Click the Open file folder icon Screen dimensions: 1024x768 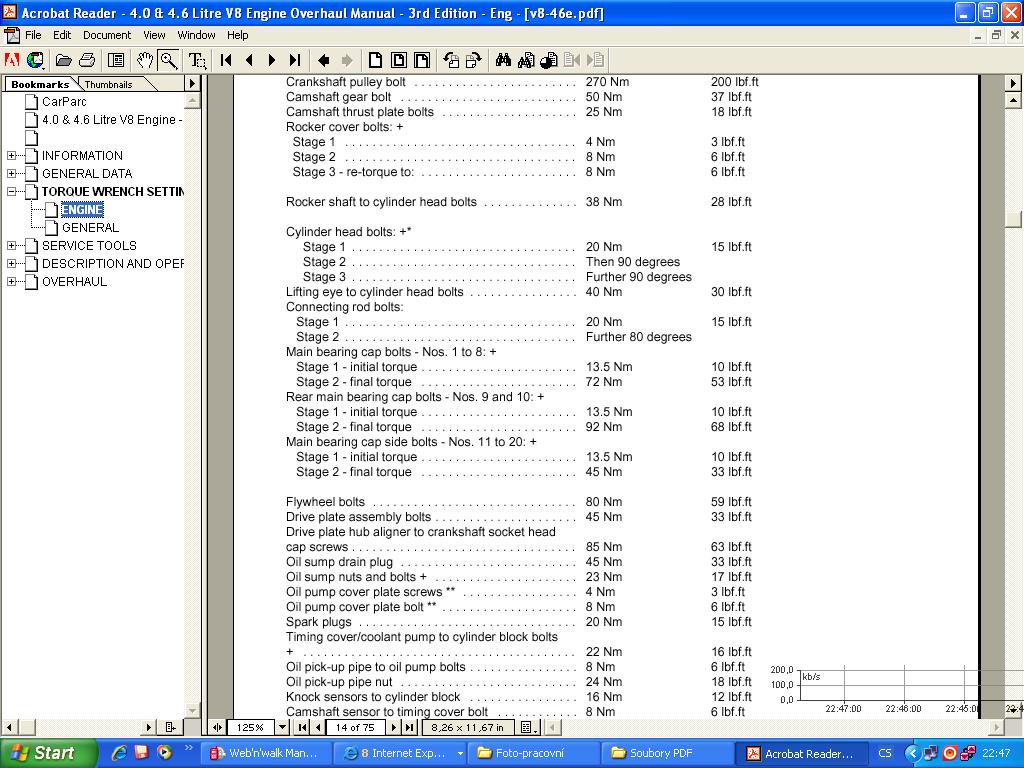pos(64,60)
